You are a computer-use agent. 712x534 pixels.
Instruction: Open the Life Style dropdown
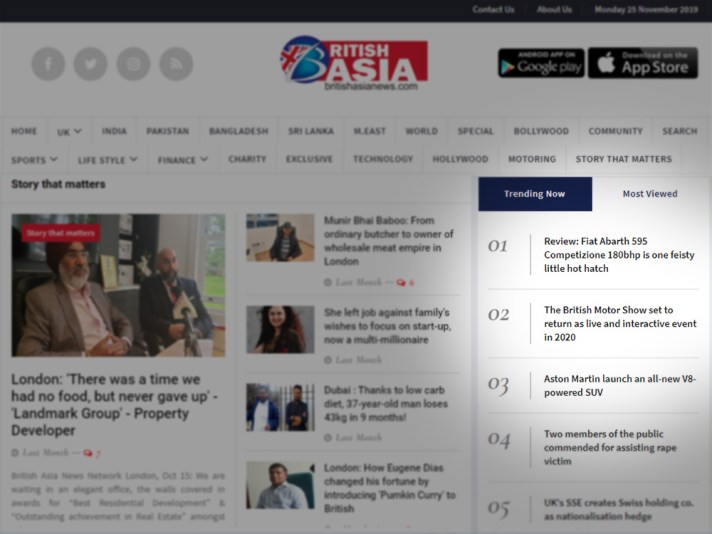[x=107, y=160]
